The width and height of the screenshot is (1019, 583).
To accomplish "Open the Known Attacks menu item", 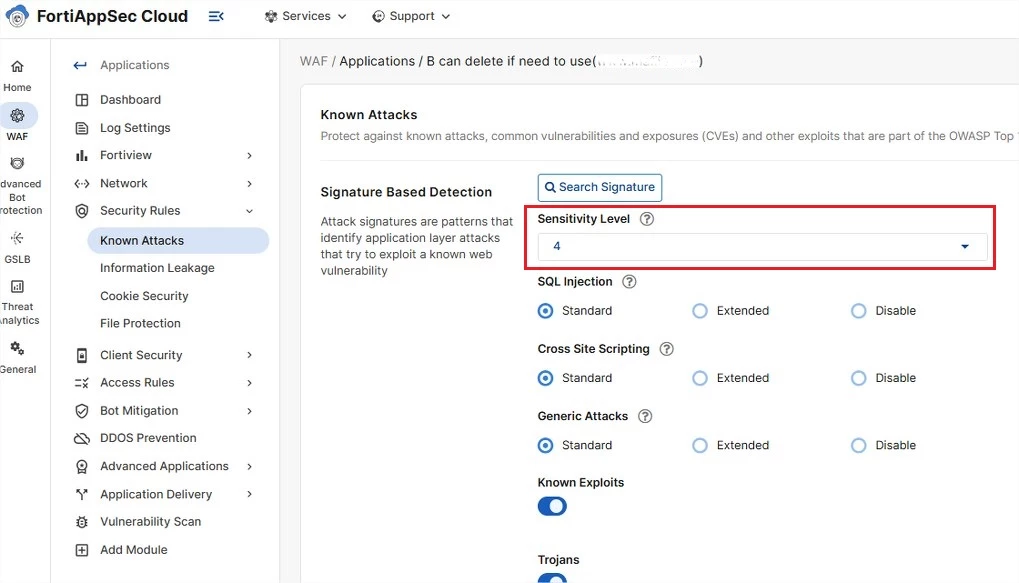I will (x=178, y=240).
